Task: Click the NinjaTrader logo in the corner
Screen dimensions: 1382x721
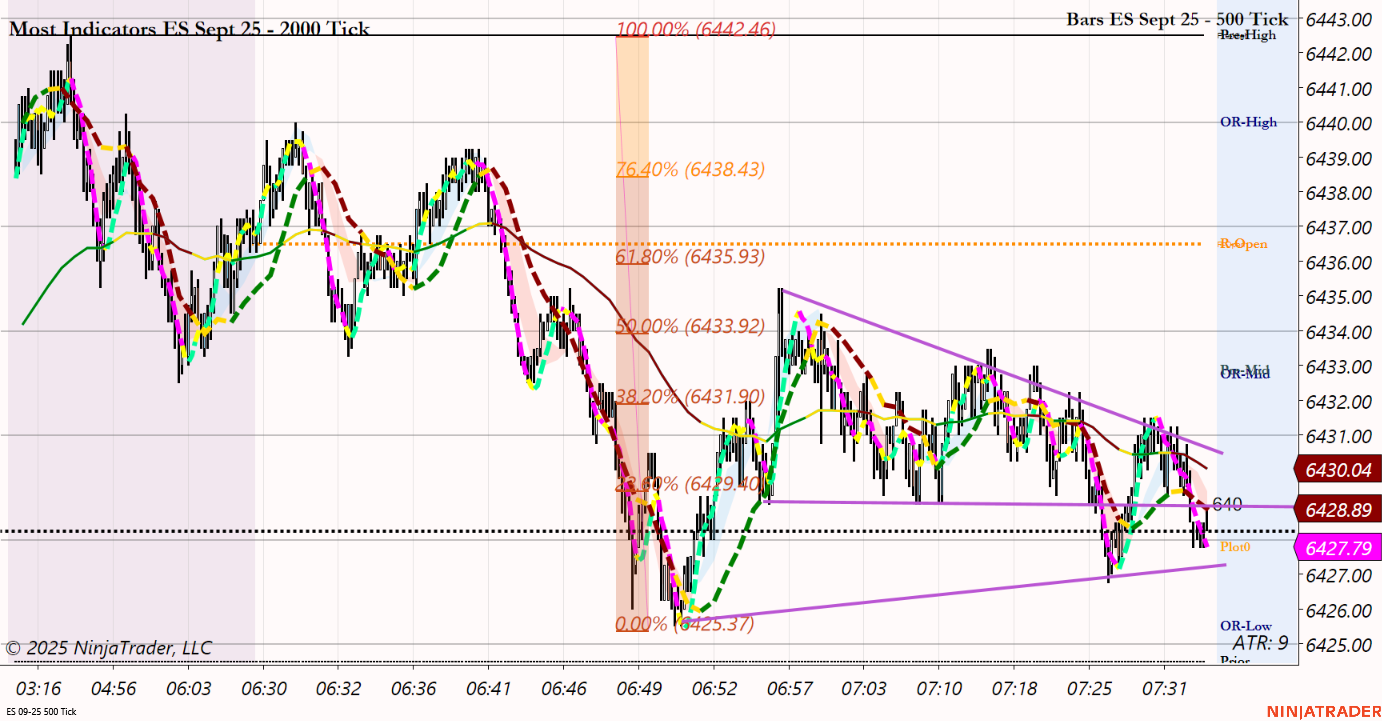Action: [x=1322, y=711]
